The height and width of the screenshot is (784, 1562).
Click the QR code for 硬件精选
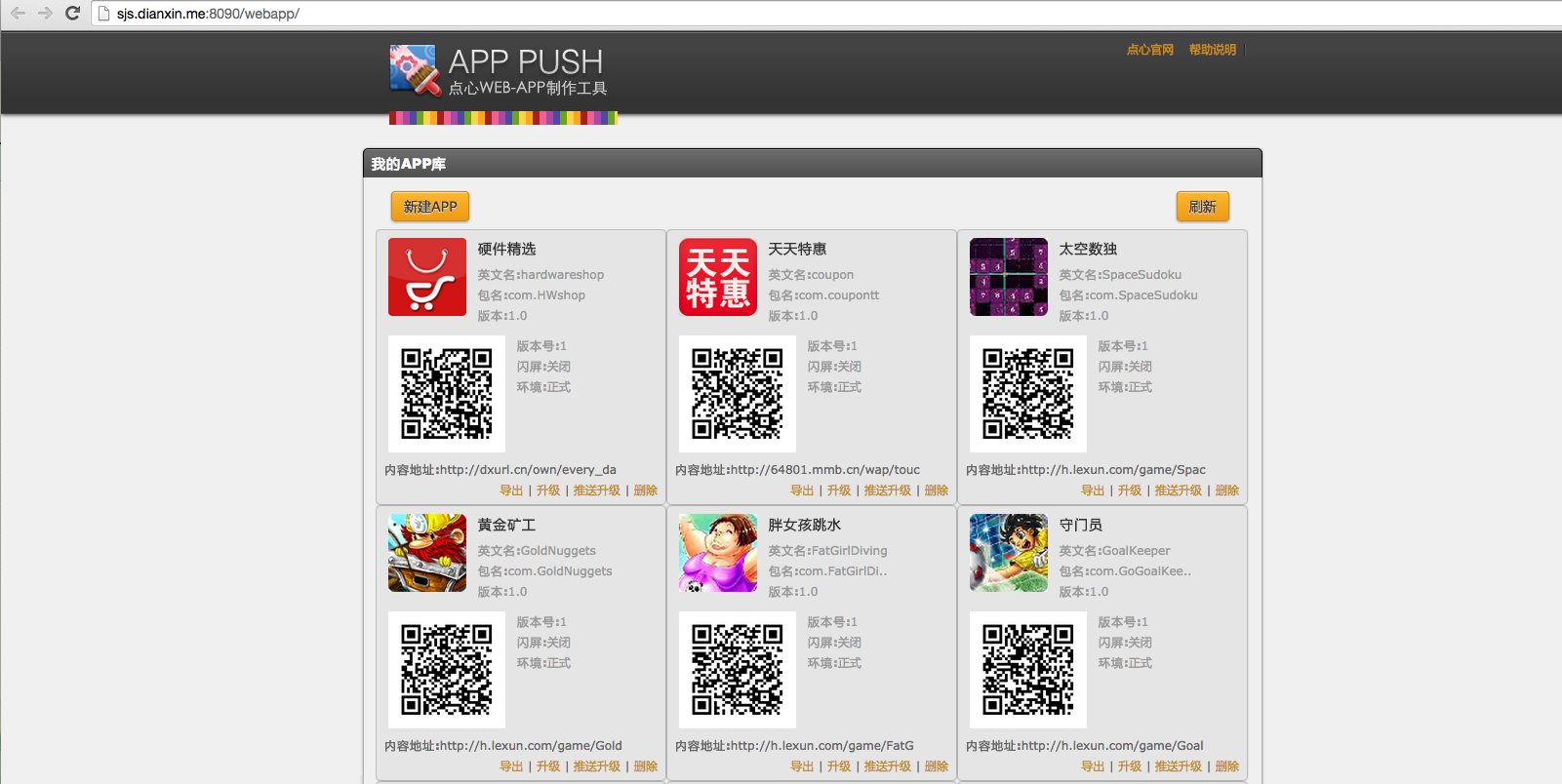click(447, 394)
